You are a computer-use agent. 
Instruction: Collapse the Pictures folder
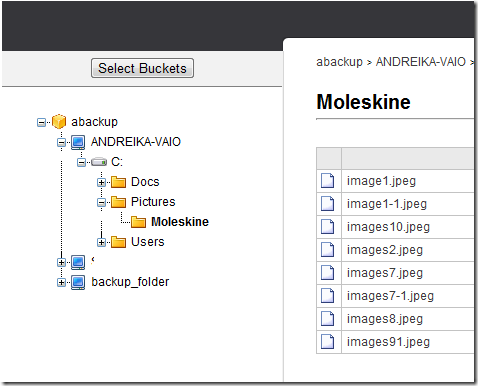[x=101, y=202]
